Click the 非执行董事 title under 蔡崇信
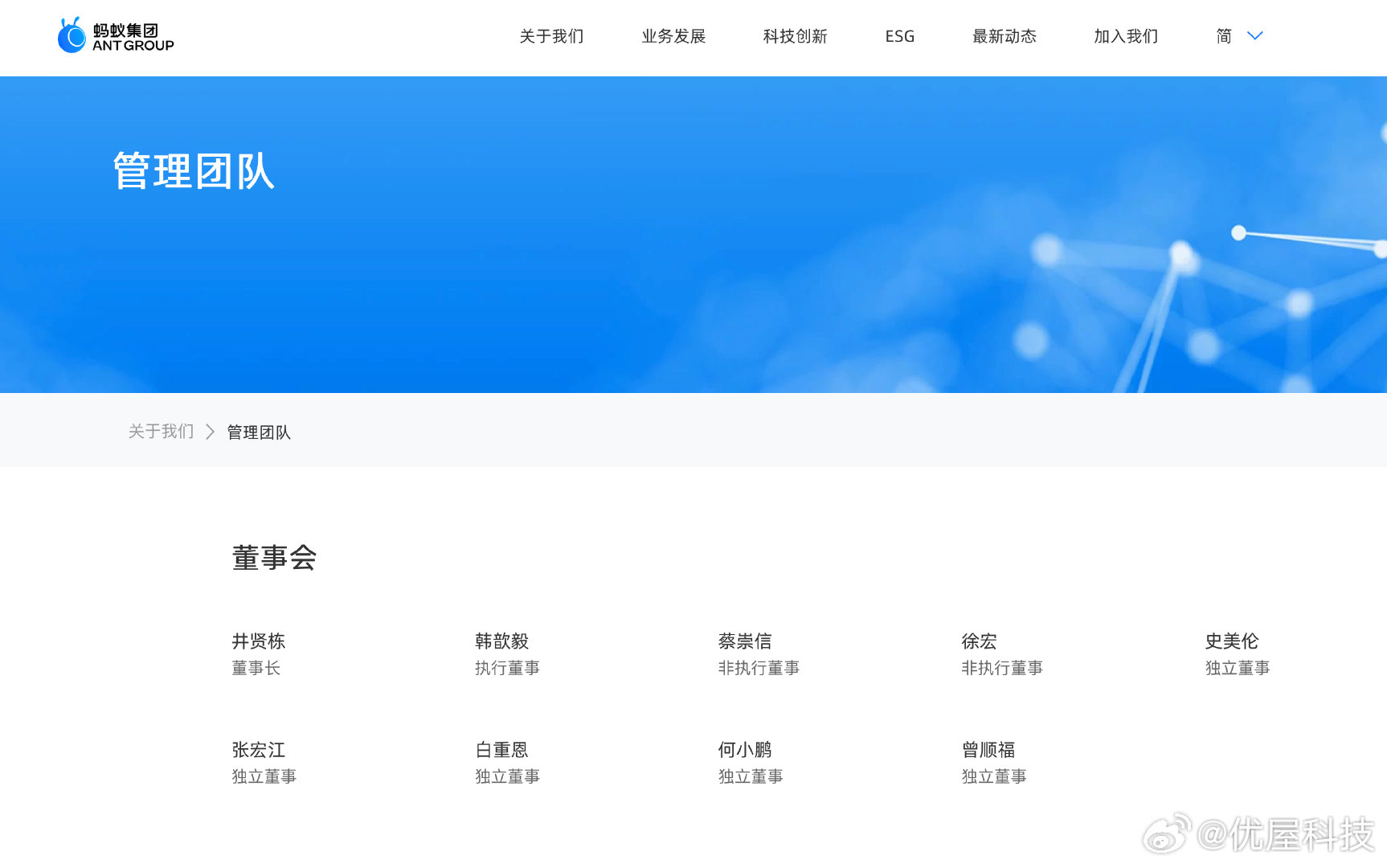This screenshot has width=1387, height=868. tap(759, 668)
